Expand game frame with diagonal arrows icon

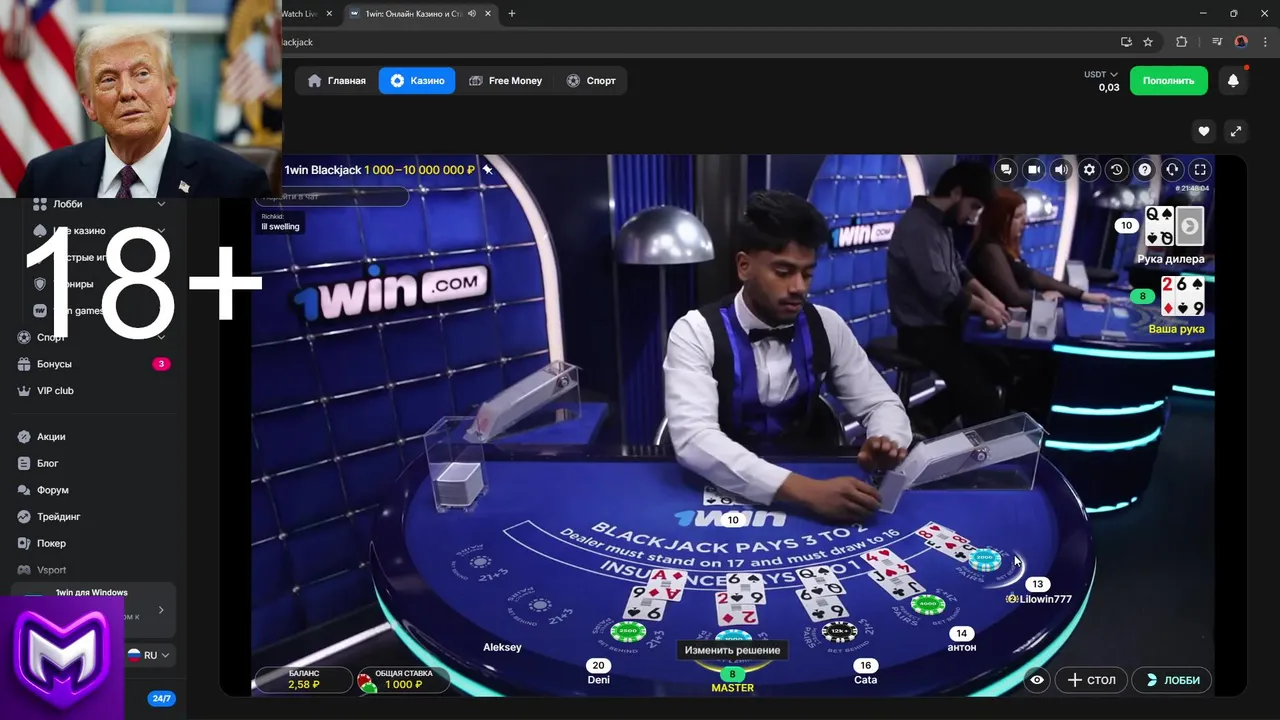[x=1235, y=131]
